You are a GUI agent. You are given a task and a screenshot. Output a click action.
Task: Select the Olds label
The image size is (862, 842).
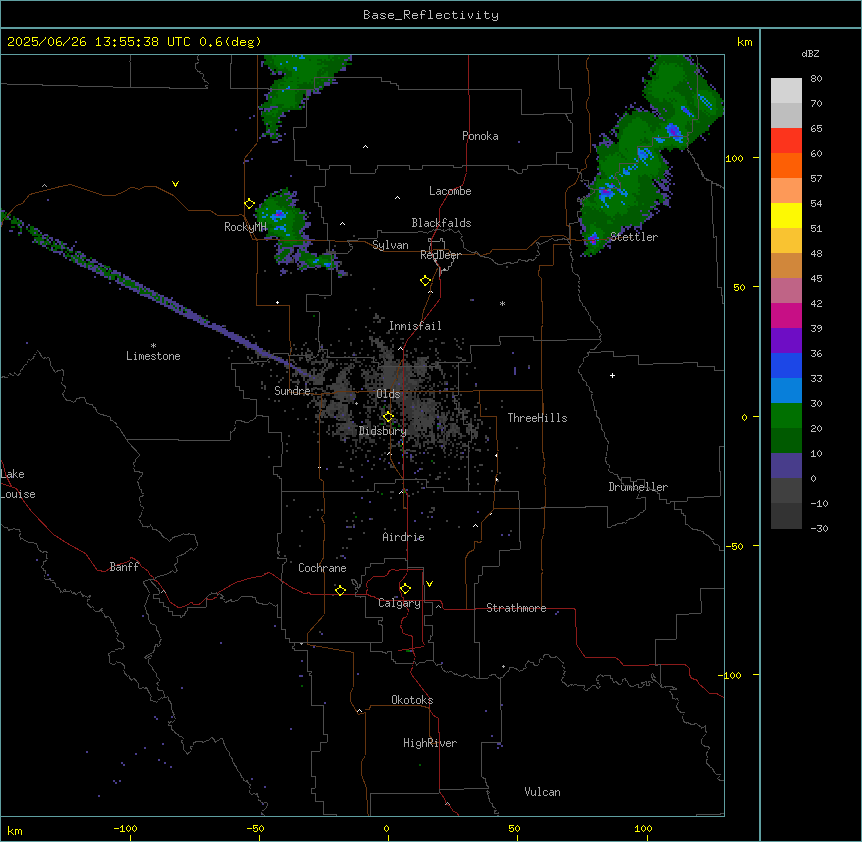(388, 394)
